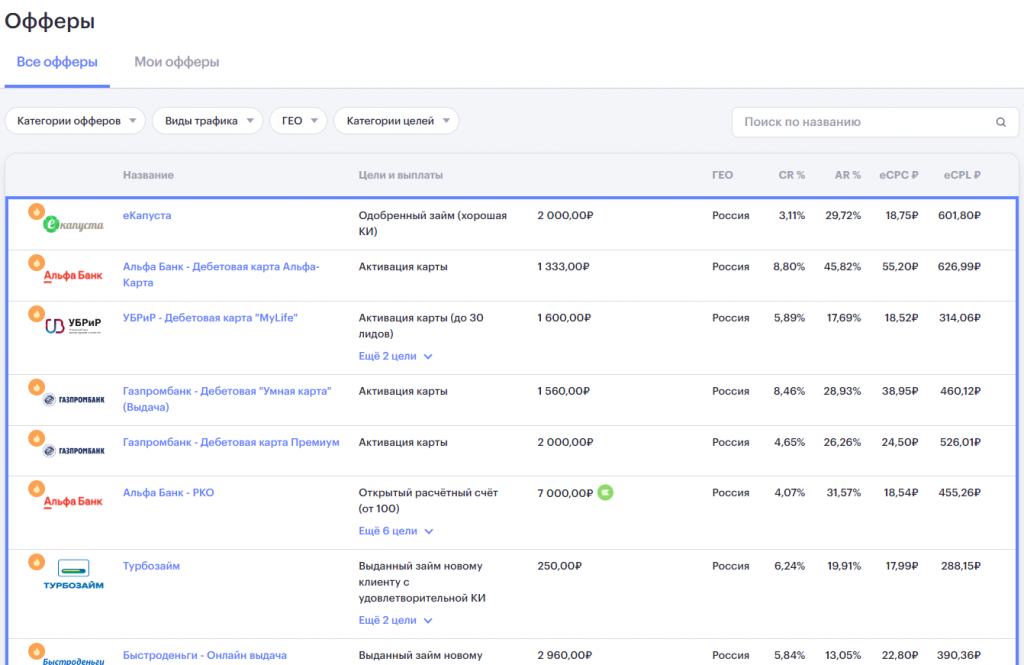The width and height of the screenshot is (1024, 665).
Task: Click the еКапуста logo icon
Action: 73,225
